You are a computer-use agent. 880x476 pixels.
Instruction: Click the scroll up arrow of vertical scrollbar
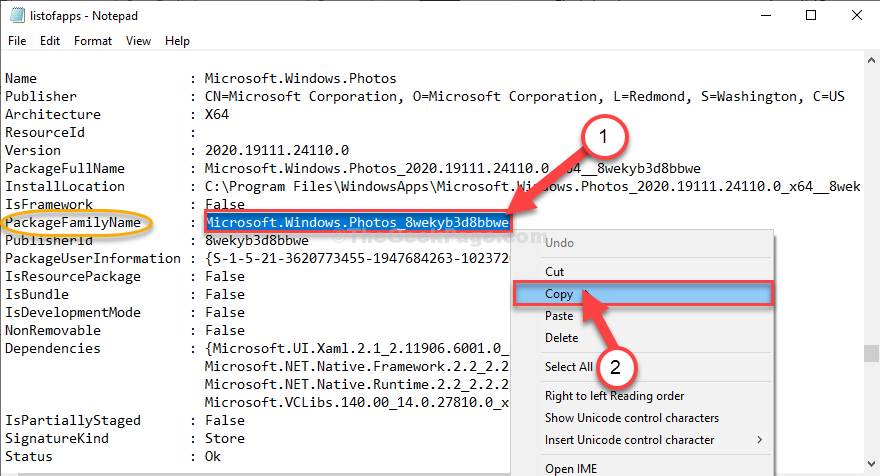[x=871, y=60]
